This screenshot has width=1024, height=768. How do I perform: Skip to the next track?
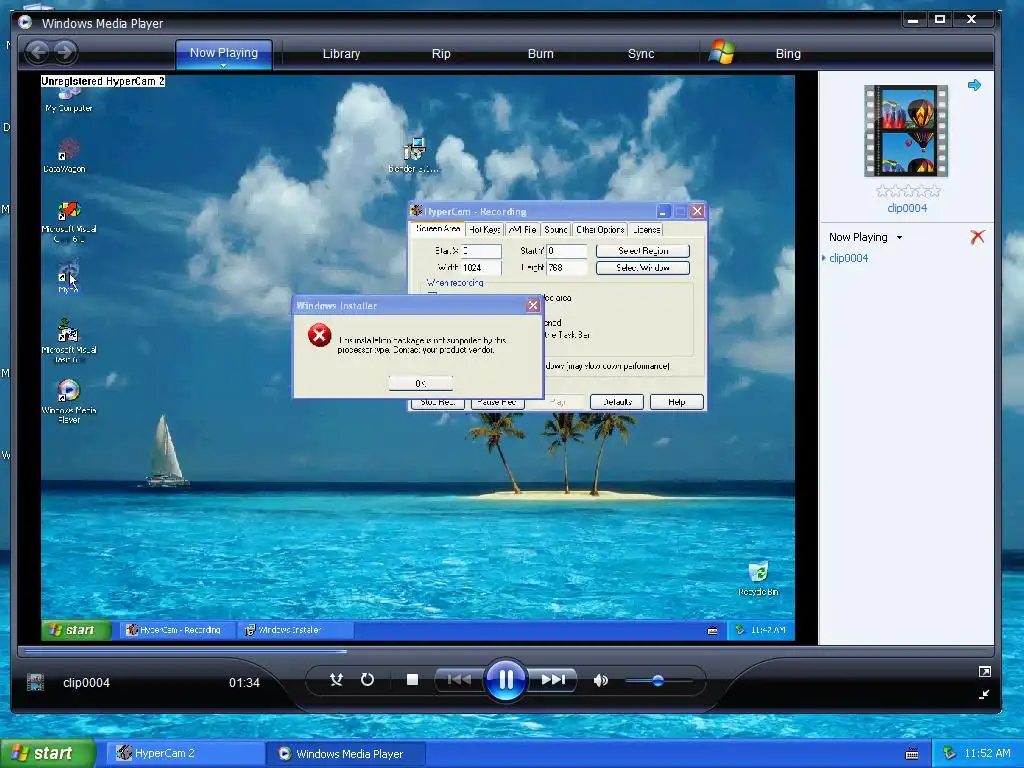553,680
